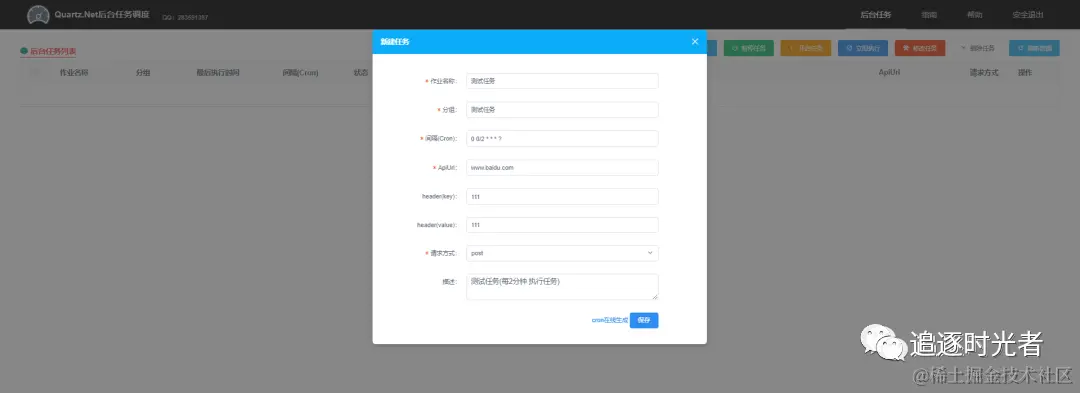
Task: Click the 后台任务列表 heading
Action: tap(53, 51)
